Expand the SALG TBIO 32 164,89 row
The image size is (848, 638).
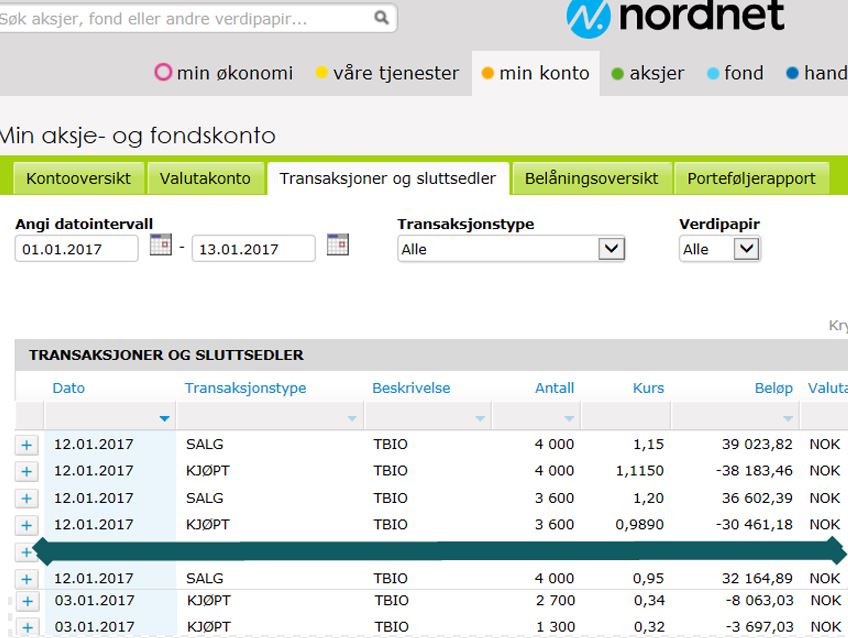coord(26,579)
